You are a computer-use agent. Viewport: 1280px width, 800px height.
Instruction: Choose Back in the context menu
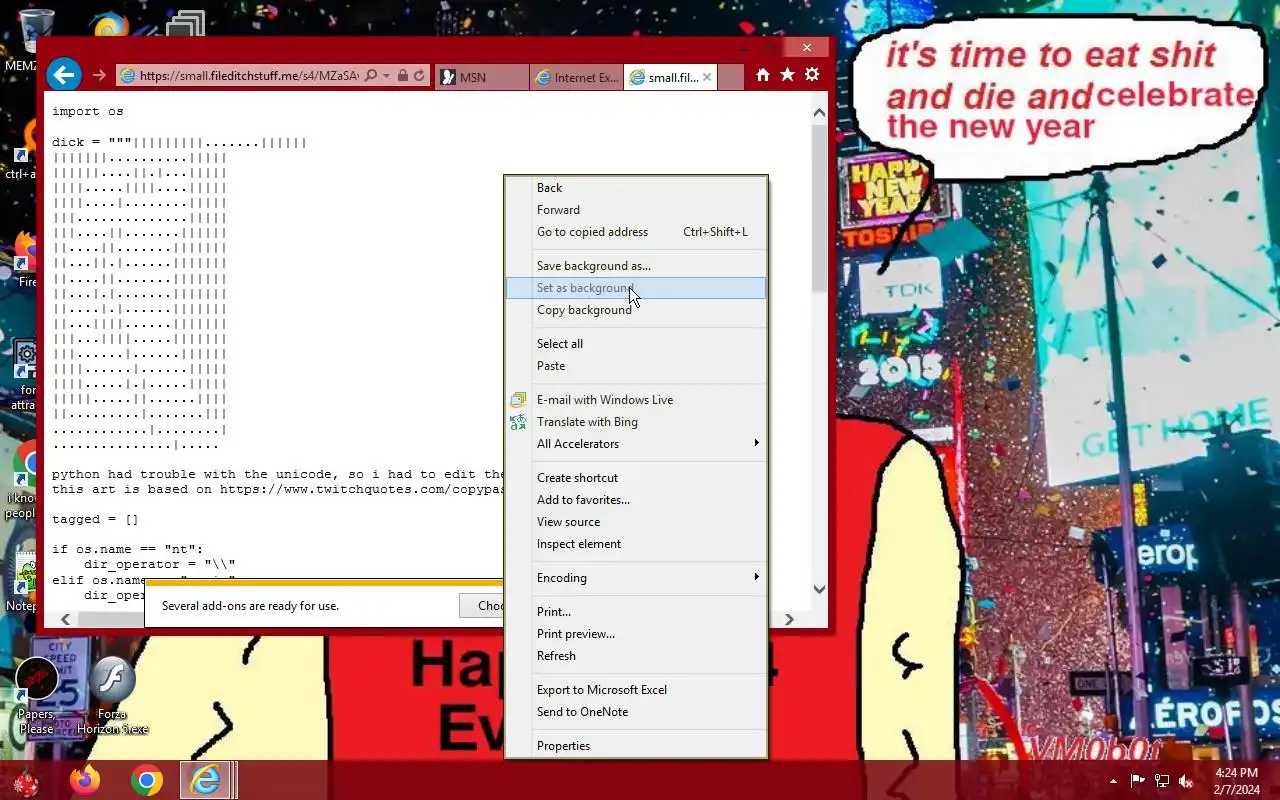(x=636, y=188)
